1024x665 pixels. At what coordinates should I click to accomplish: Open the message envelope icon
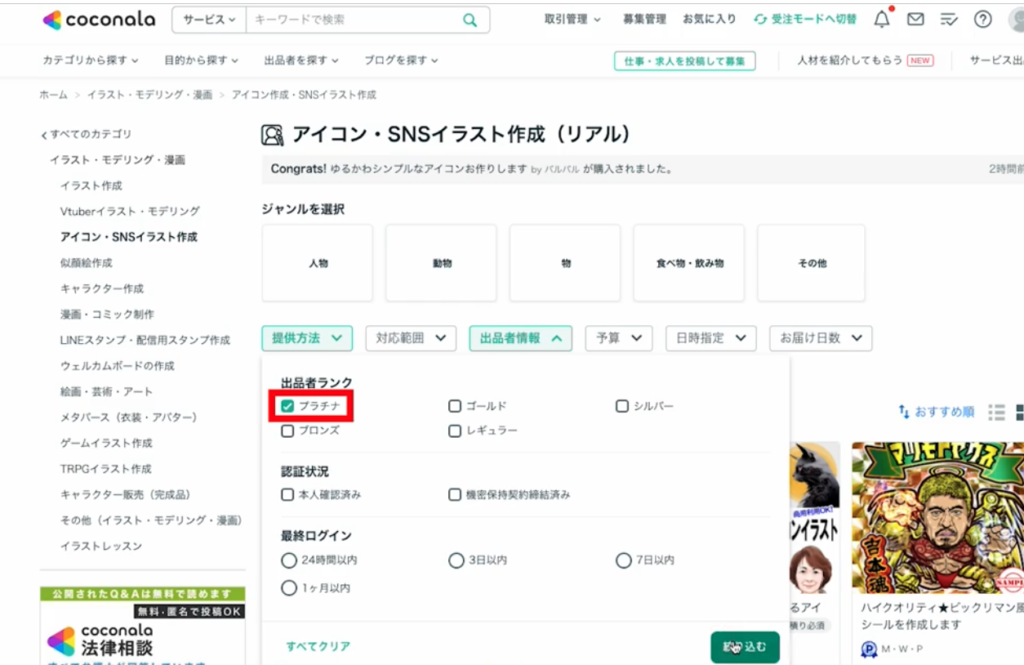point(915,19)
